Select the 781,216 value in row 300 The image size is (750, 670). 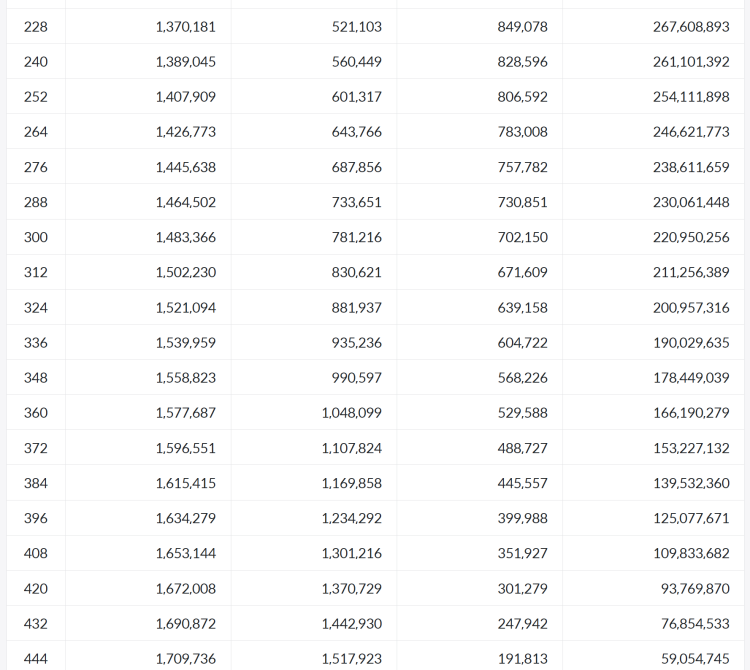357,237
